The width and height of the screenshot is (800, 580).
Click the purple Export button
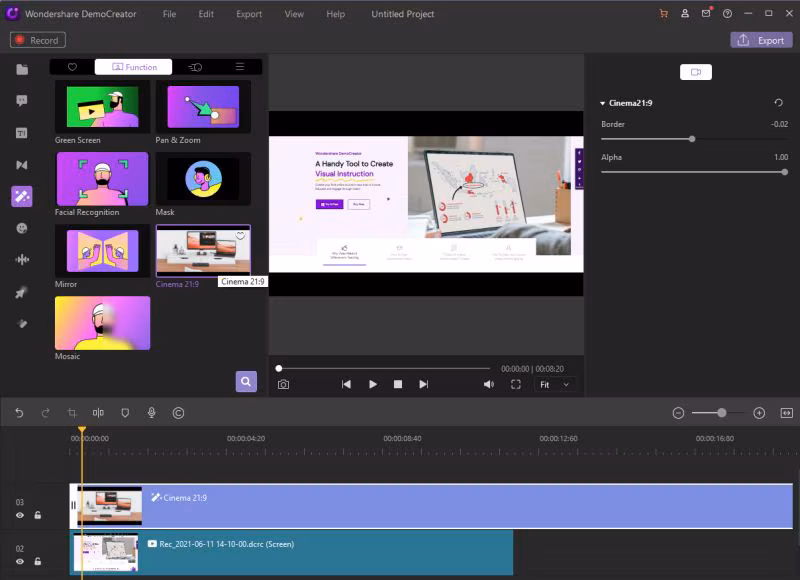pos(761,40)
